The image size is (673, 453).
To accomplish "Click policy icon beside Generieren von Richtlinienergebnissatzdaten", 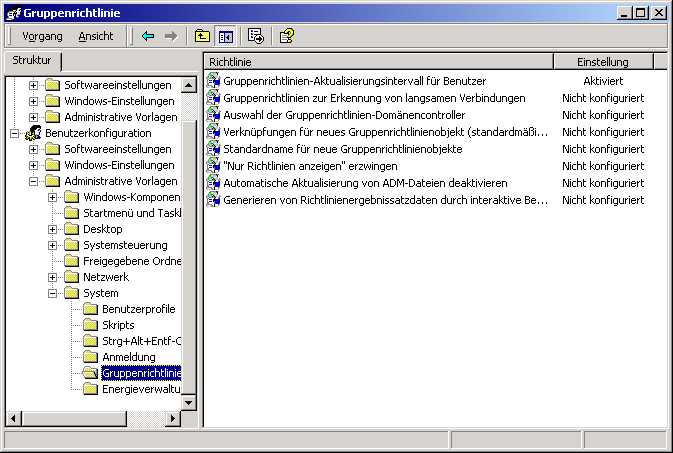I will pos(213,200).
